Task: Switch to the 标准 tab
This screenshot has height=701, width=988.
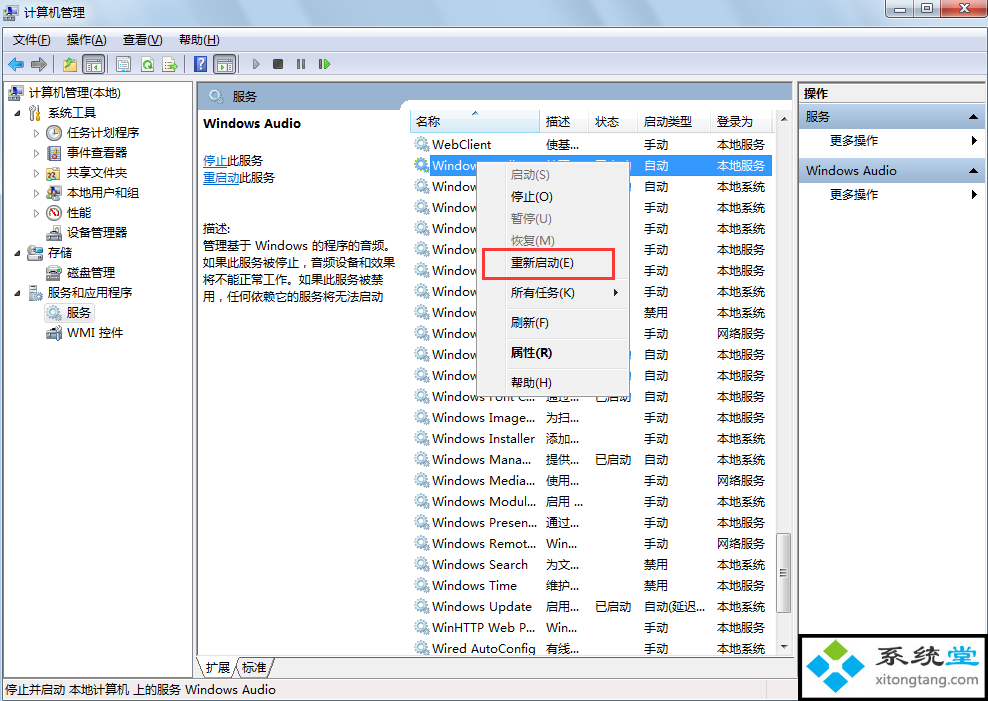Action: click(254, 667)
